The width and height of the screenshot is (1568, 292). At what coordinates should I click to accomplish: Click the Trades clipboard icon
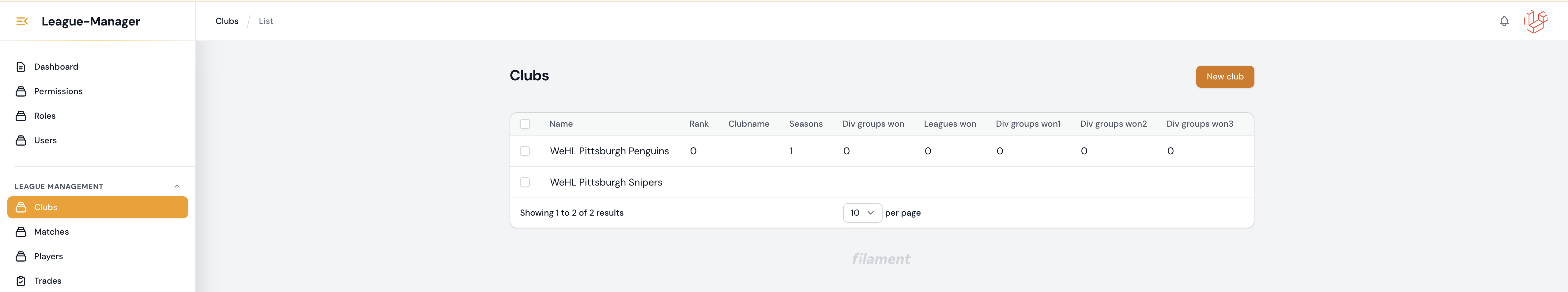tap(21, 281)
